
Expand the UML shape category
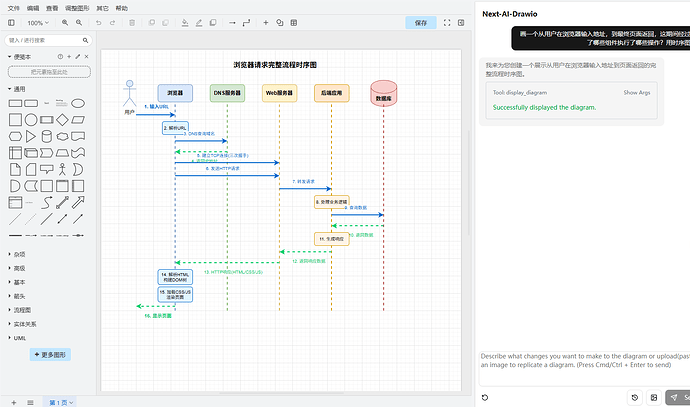pyautogui.click(x=17, y=338)
